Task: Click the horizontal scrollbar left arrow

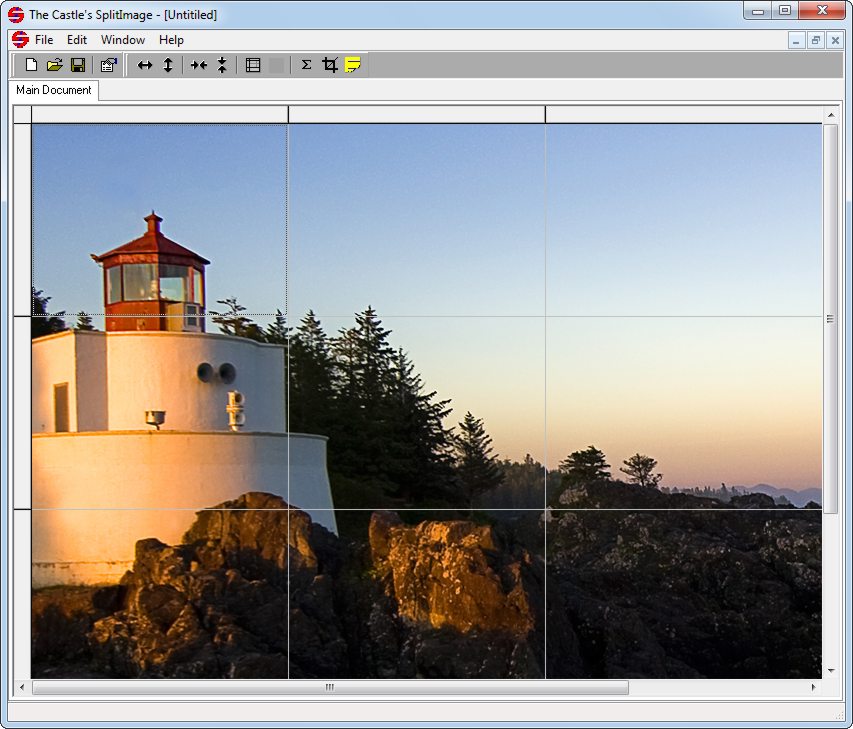Action: click(22, 687)
